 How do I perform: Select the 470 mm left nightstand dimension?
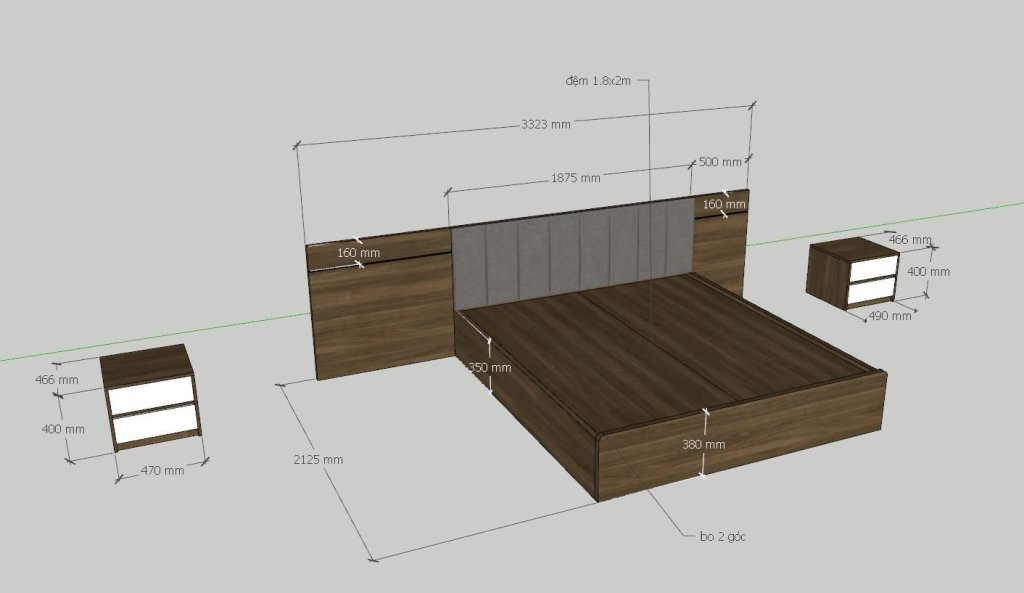[x=160, y=470]
